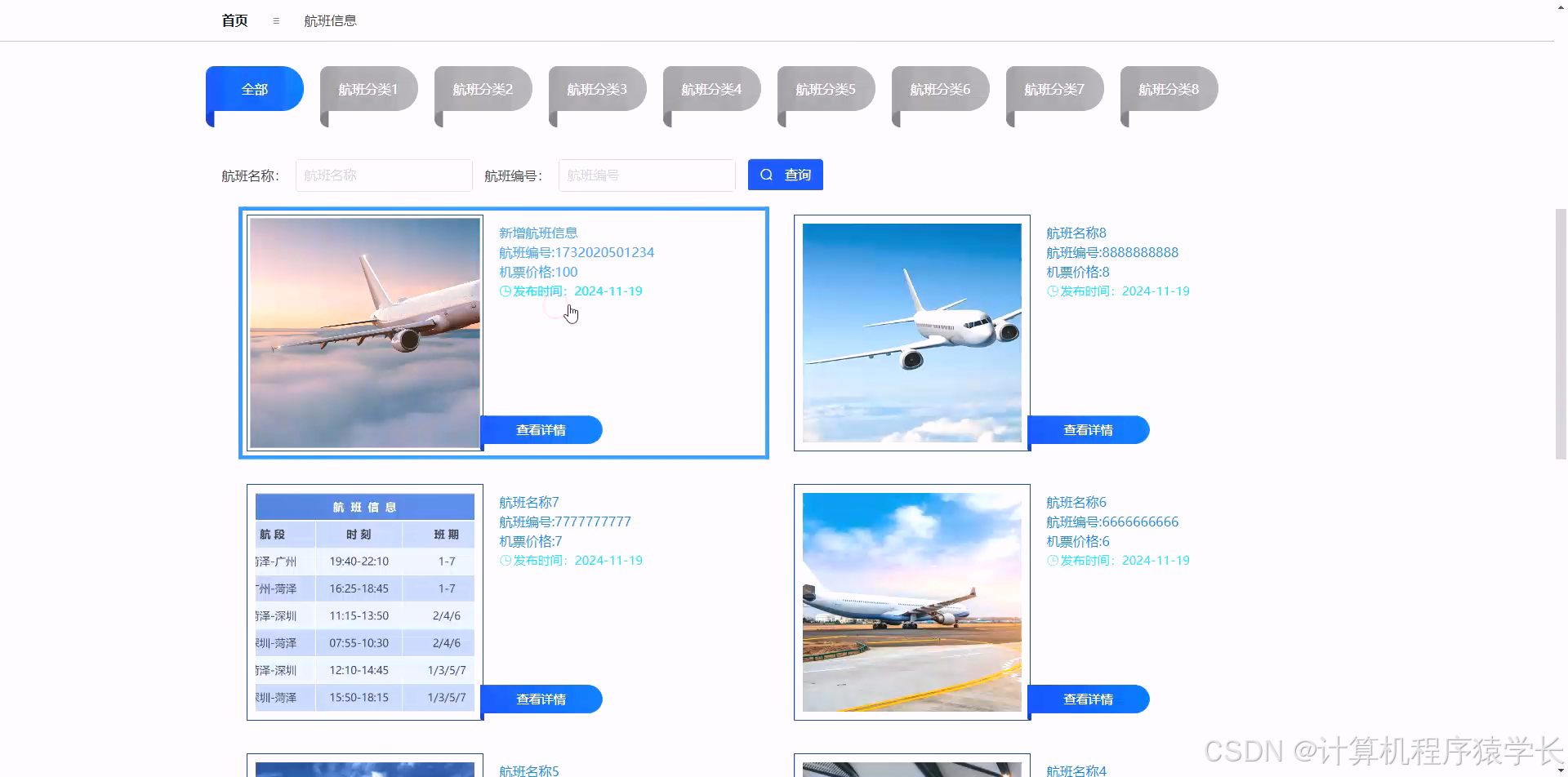Open 查看详情 for 航班名称6
The image size is (1568, 777).
coord(1089,699)
